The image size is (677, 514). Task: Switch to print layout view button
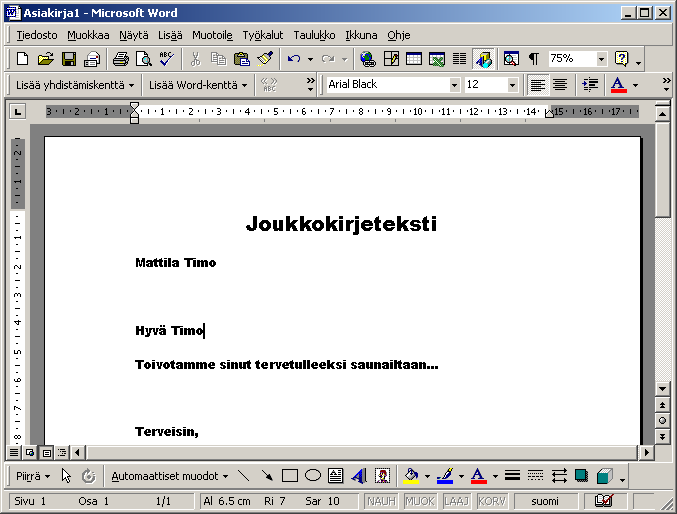(46, 453)
